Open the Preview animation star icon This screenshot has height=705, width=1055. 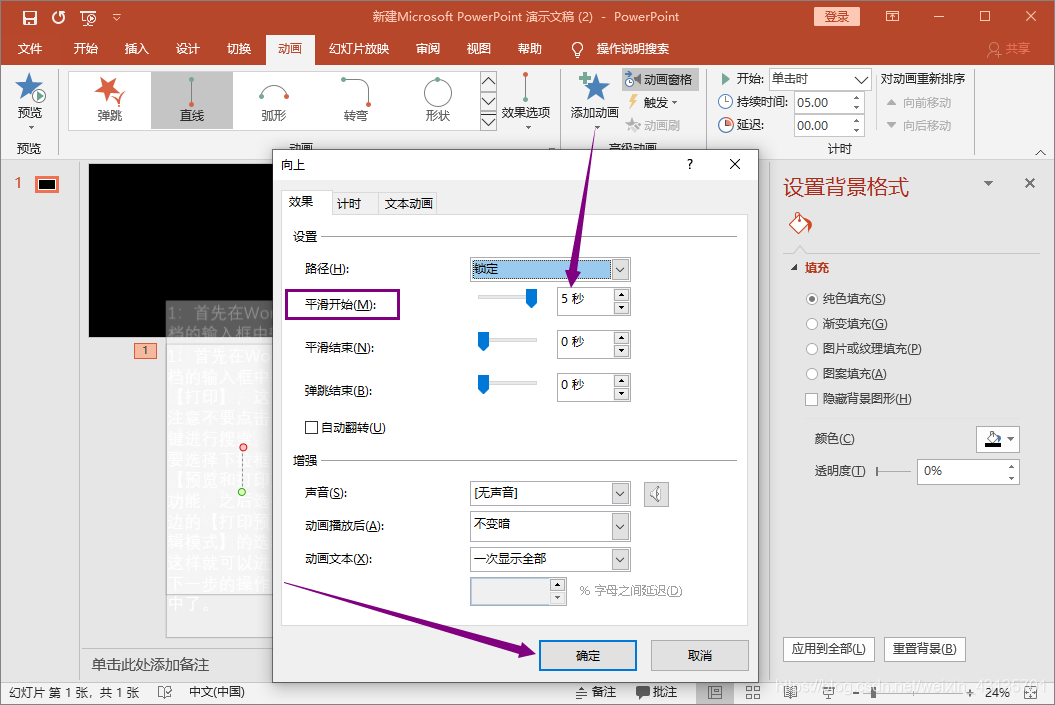pos(30,87)
